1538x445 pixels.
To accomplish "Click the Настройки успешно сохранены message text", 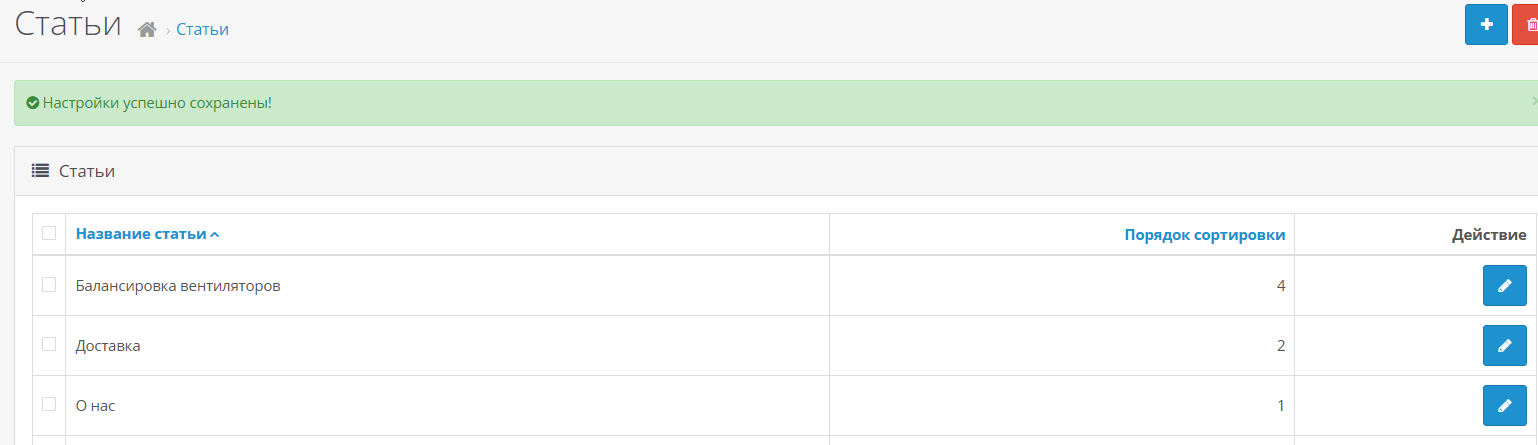I will pos(157,103).
